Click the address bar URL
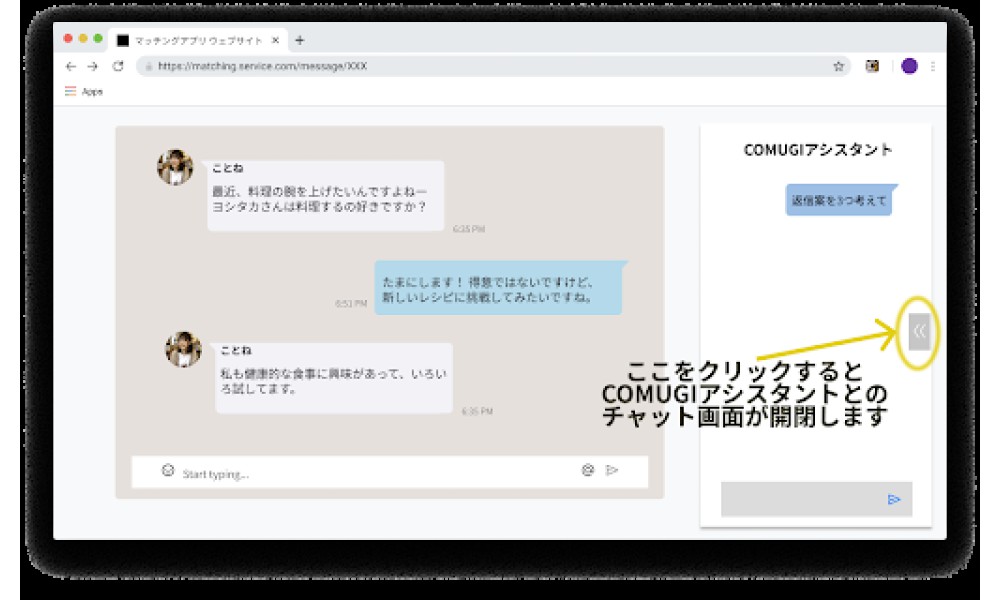This screenshot has height=600, width=1000. 262,66
